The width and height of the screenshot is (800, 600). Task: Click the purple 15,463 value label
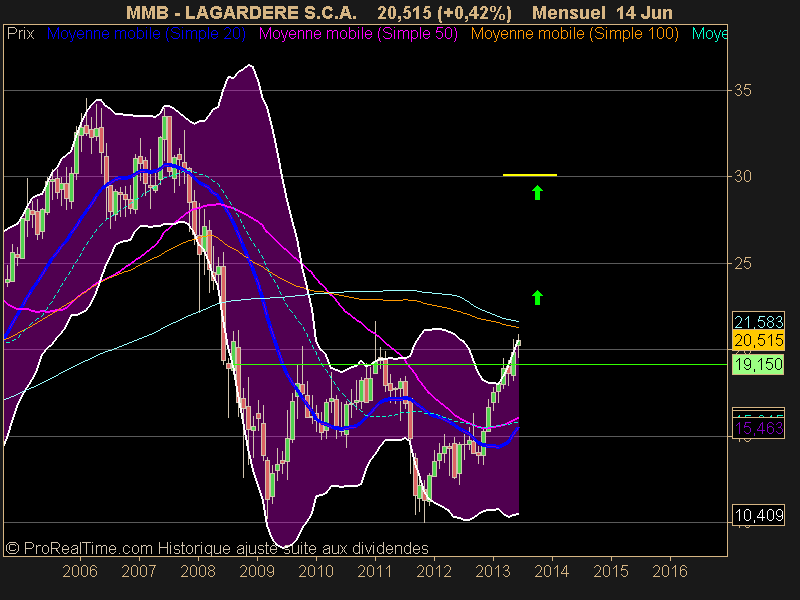(758, 428)
